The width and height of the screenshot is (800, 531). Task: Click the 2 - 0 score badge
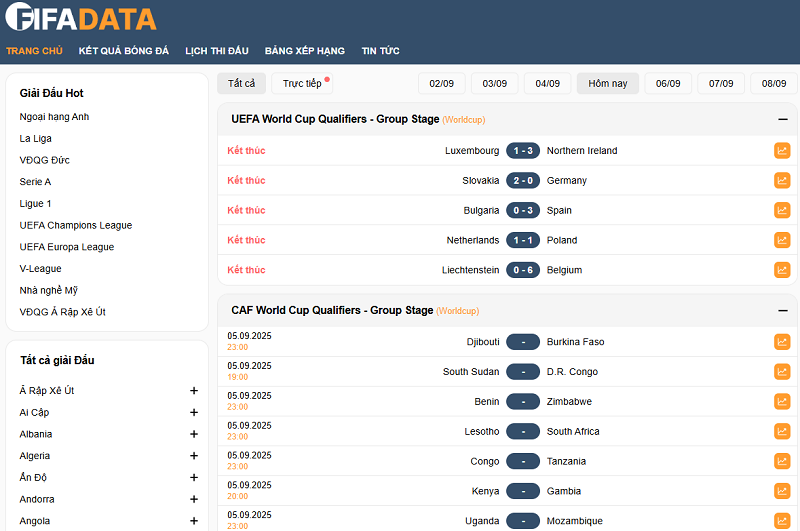point(523,180)
